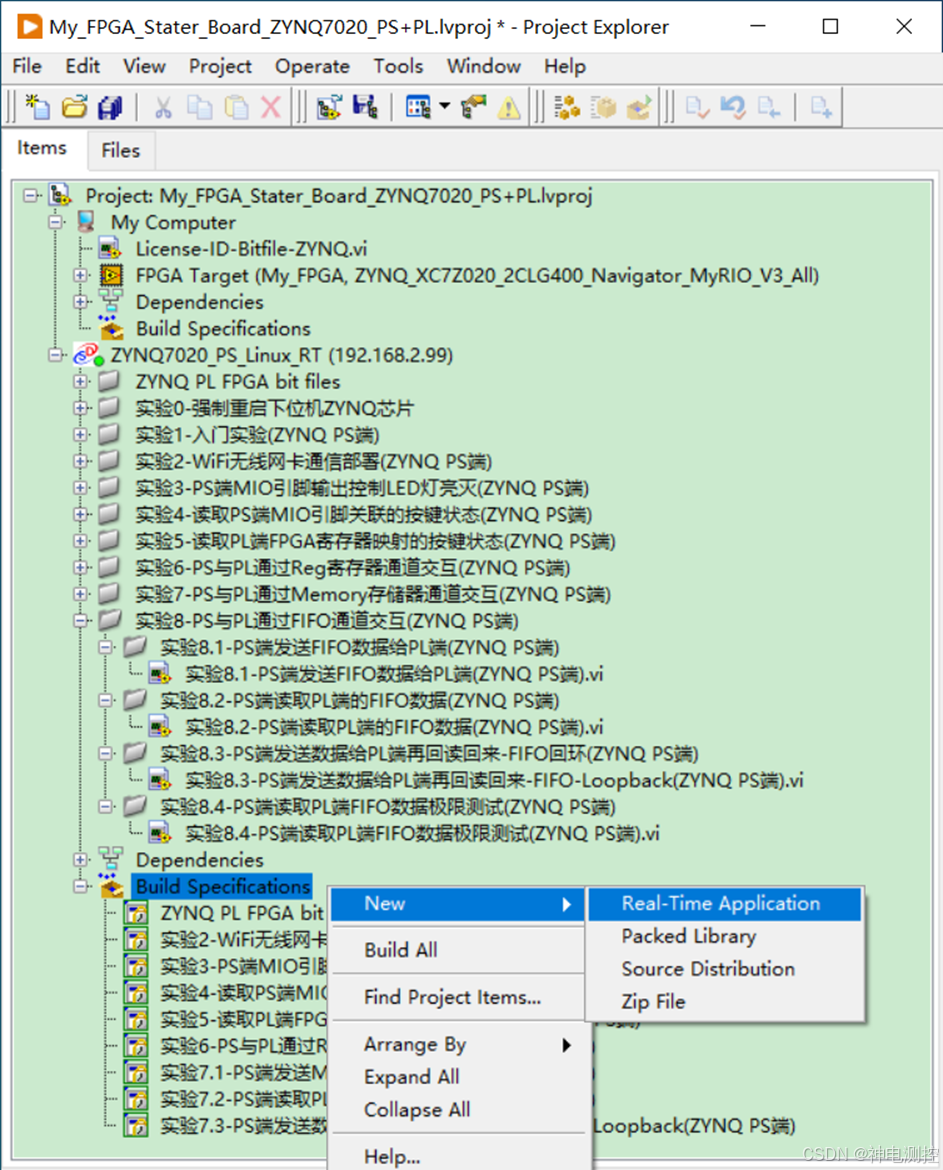Select Help... in context menu
This screenshot has height=1170, width=943.
coord(458,1156)
